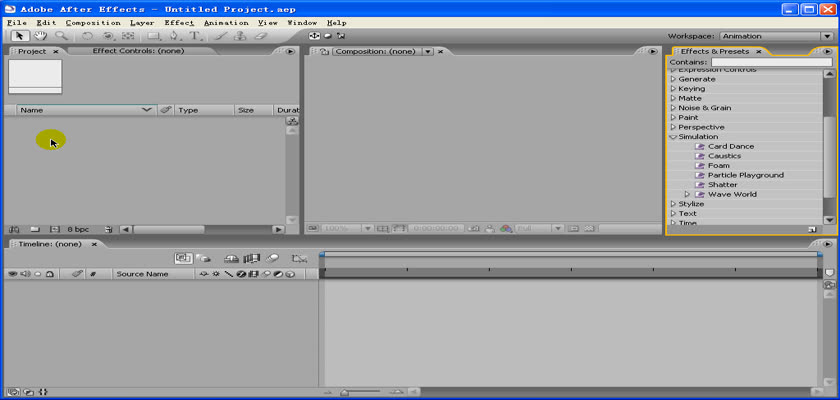Toggle frame blending in Timeline
The image size is (840, 400).
252,258
